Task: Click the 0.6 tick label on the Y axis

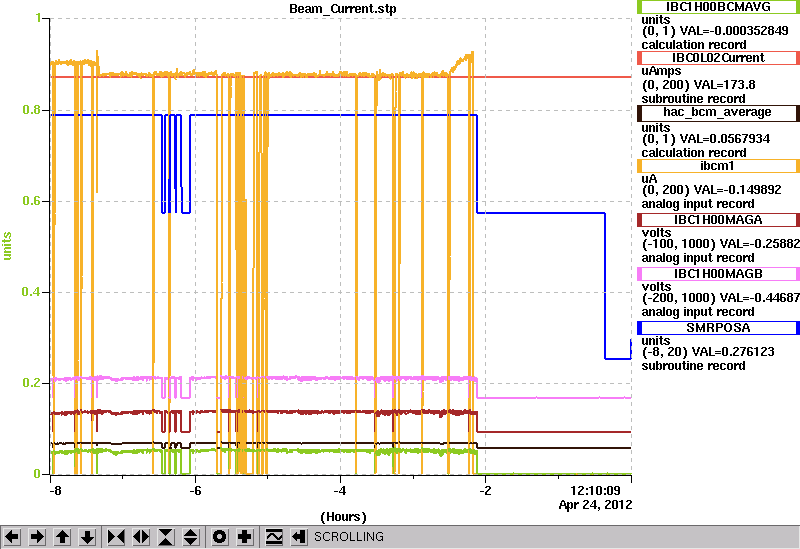Action: (x=32, y=201)
